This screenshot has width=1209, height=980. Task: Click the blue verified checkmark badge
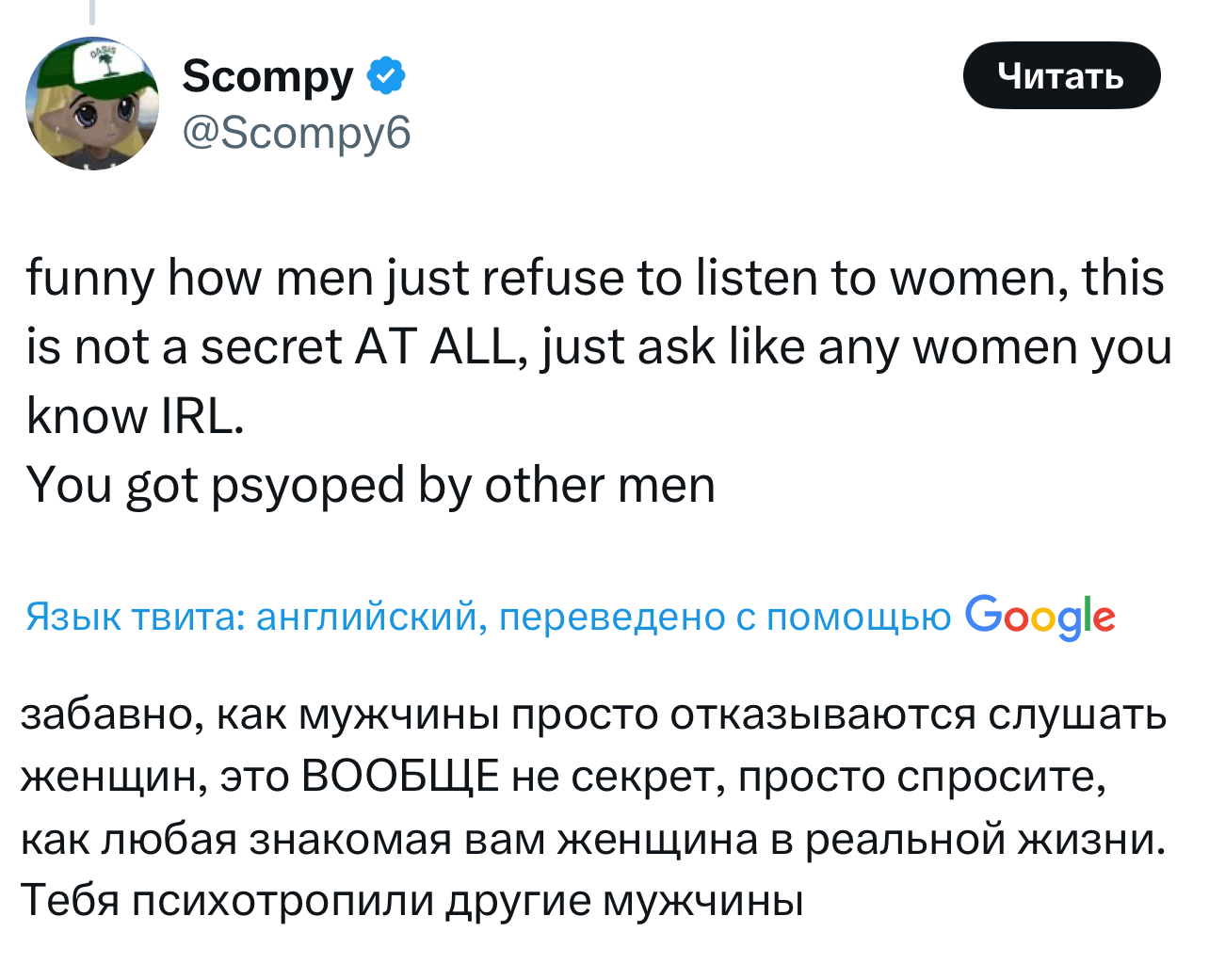385,75
